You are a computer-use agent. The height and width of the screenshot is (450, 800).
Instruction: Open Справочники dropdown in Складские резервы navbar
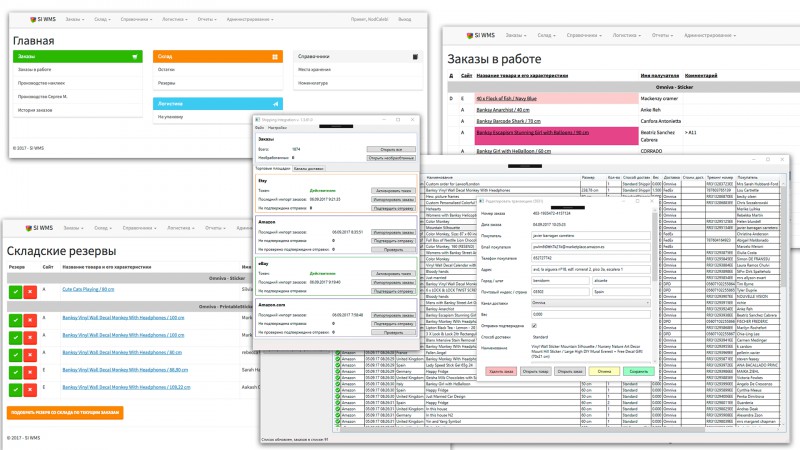[x=139, y=228]
